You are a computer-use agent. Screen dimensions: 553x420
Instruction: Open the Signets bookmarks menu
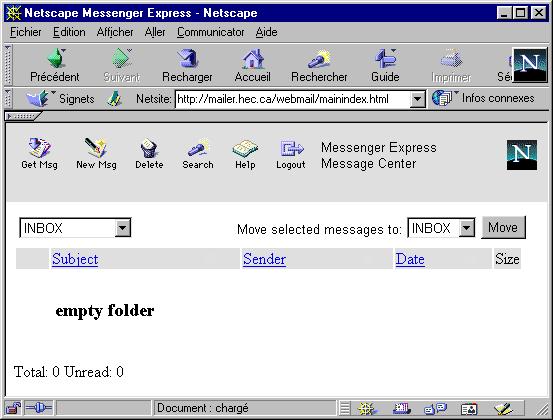60,98
